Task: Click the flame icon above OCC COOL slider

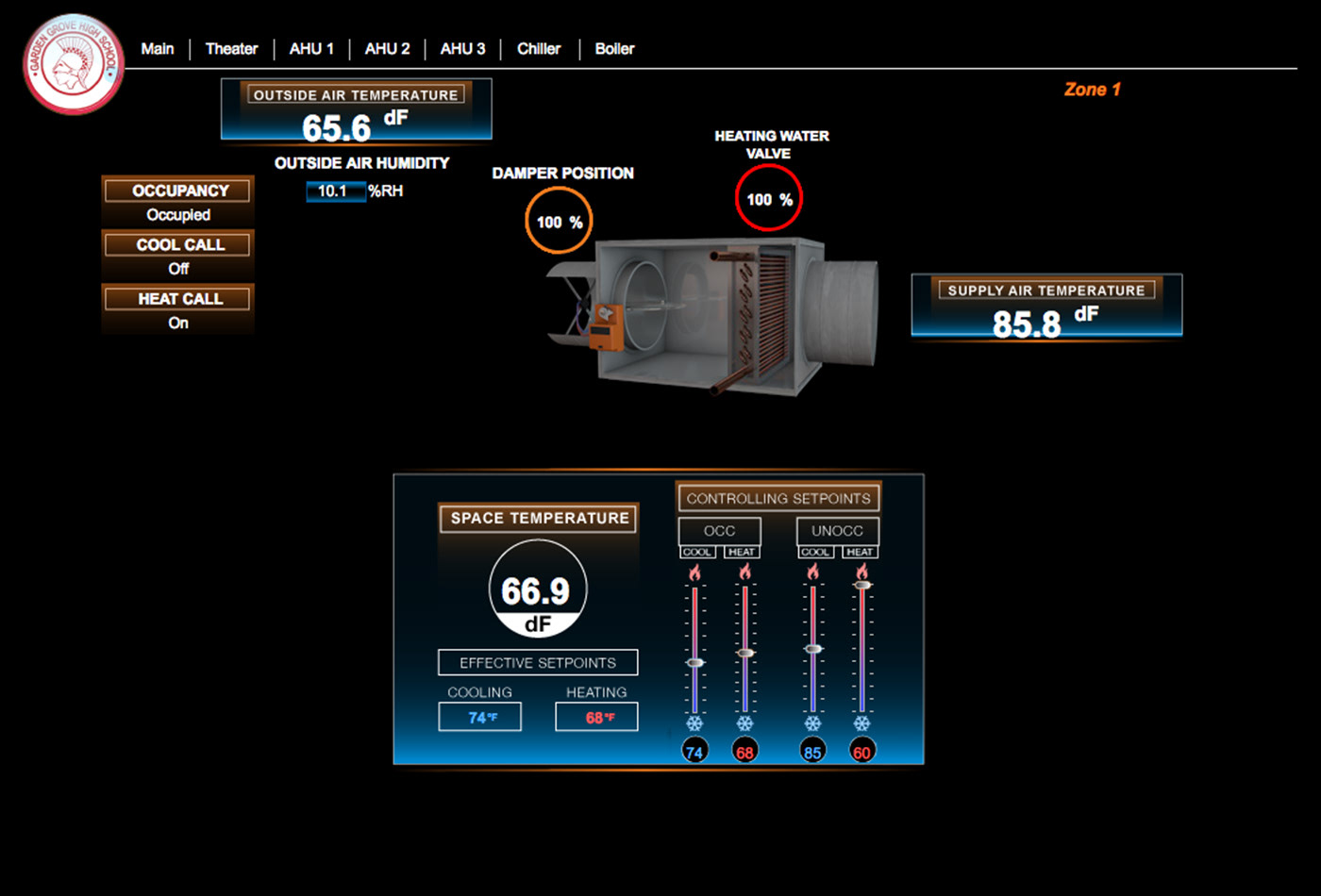Action: (x=695, y=572)
